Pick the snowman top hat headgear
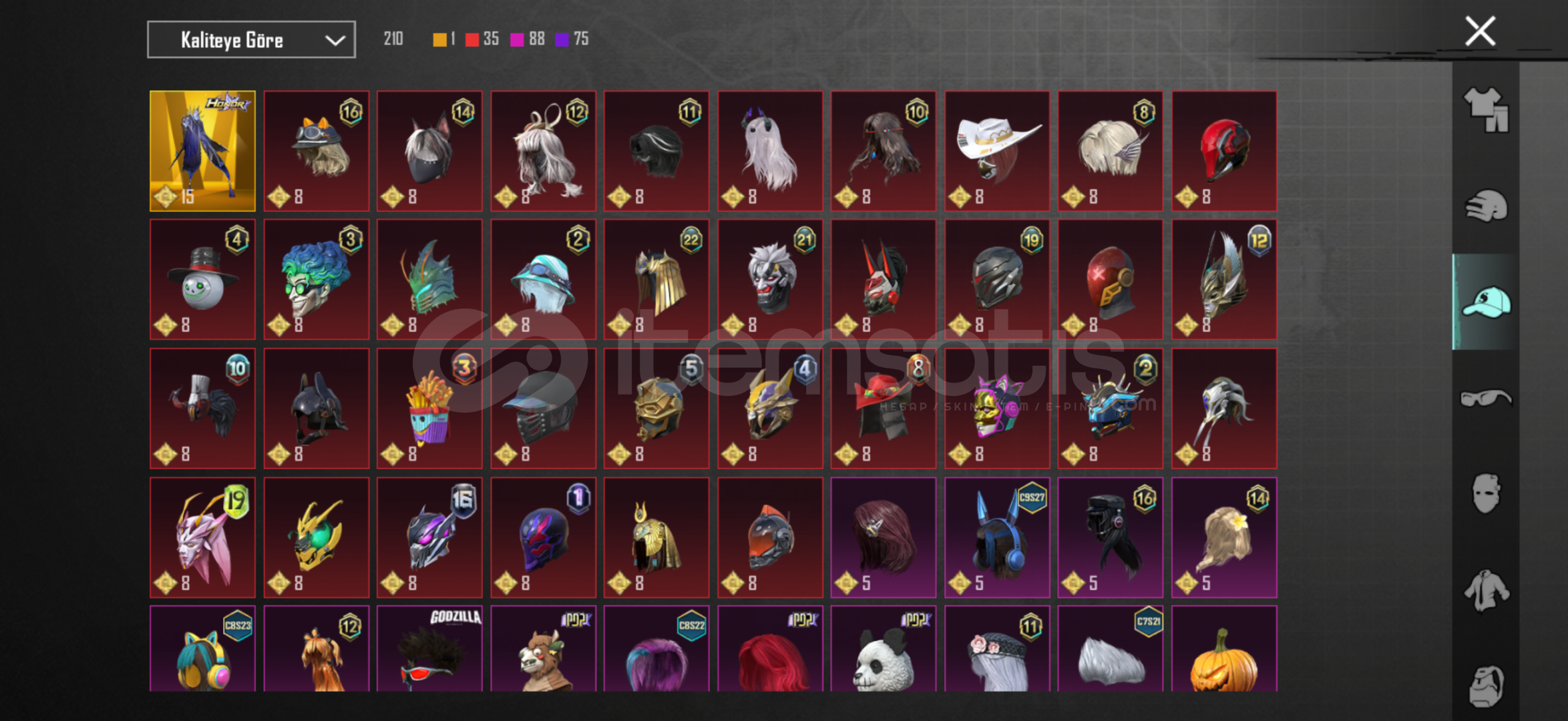The width and height of the screenshot is (1568, 721). (202, 279)
